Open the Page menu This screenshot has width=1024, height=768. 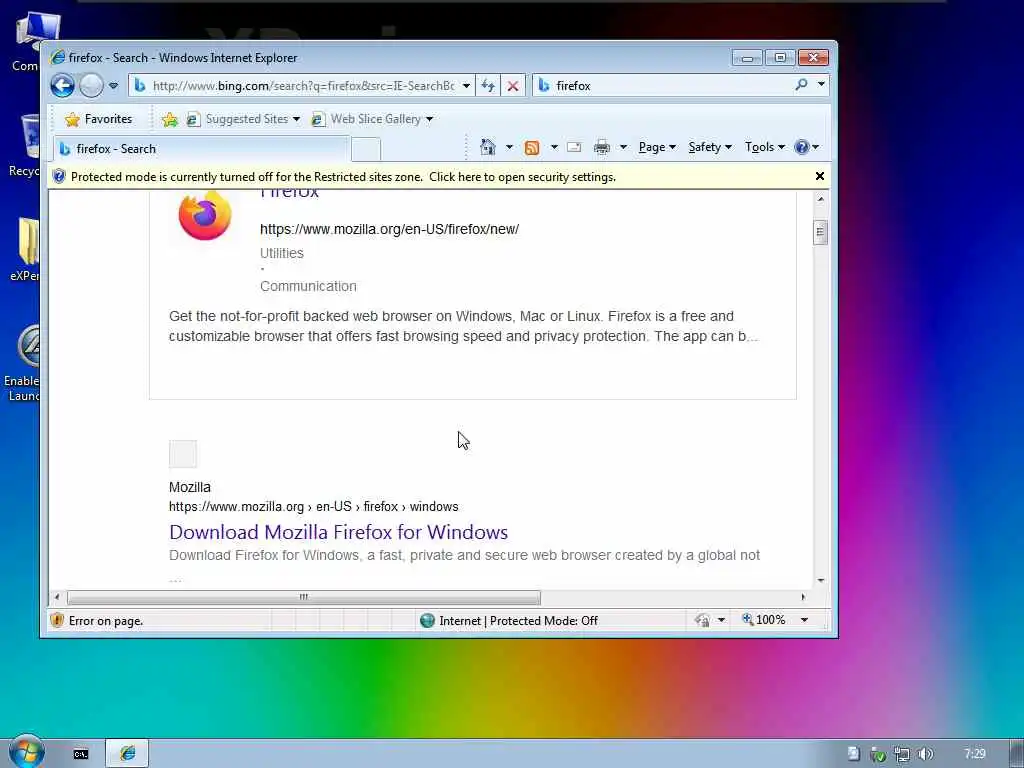pos(657,147)
